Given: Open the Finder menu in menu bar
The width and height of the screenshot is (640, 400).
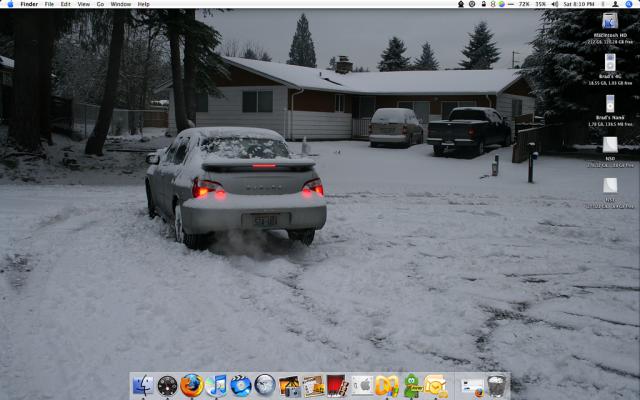Looking at the screenshot, I should tap(29, 4).
